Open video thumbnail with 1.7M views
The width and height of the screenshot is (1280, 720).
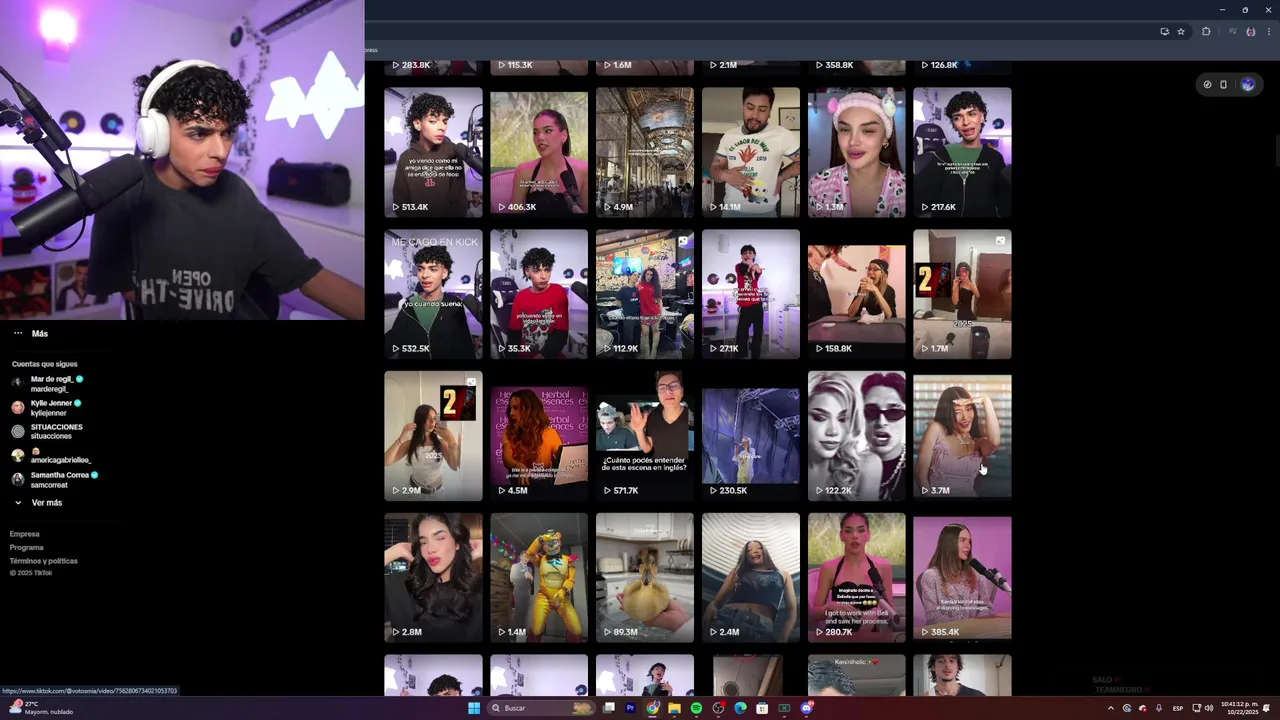tap(962, 294)
